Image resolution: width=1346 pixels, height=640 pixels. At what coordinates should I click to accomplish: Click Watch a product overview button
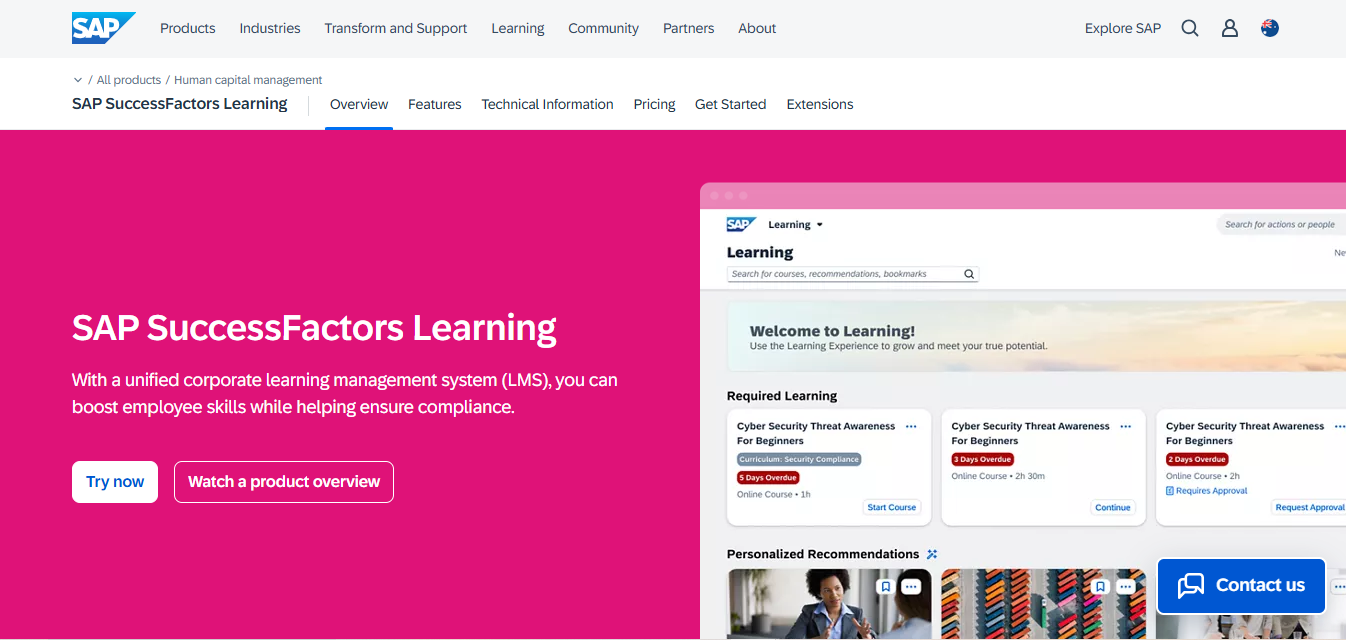284,482
